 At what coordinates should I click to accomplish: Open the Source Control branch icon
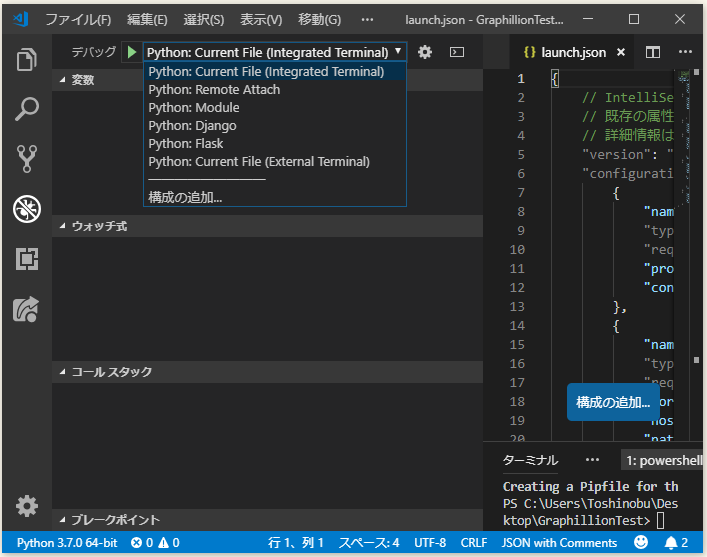click(27, 159)
